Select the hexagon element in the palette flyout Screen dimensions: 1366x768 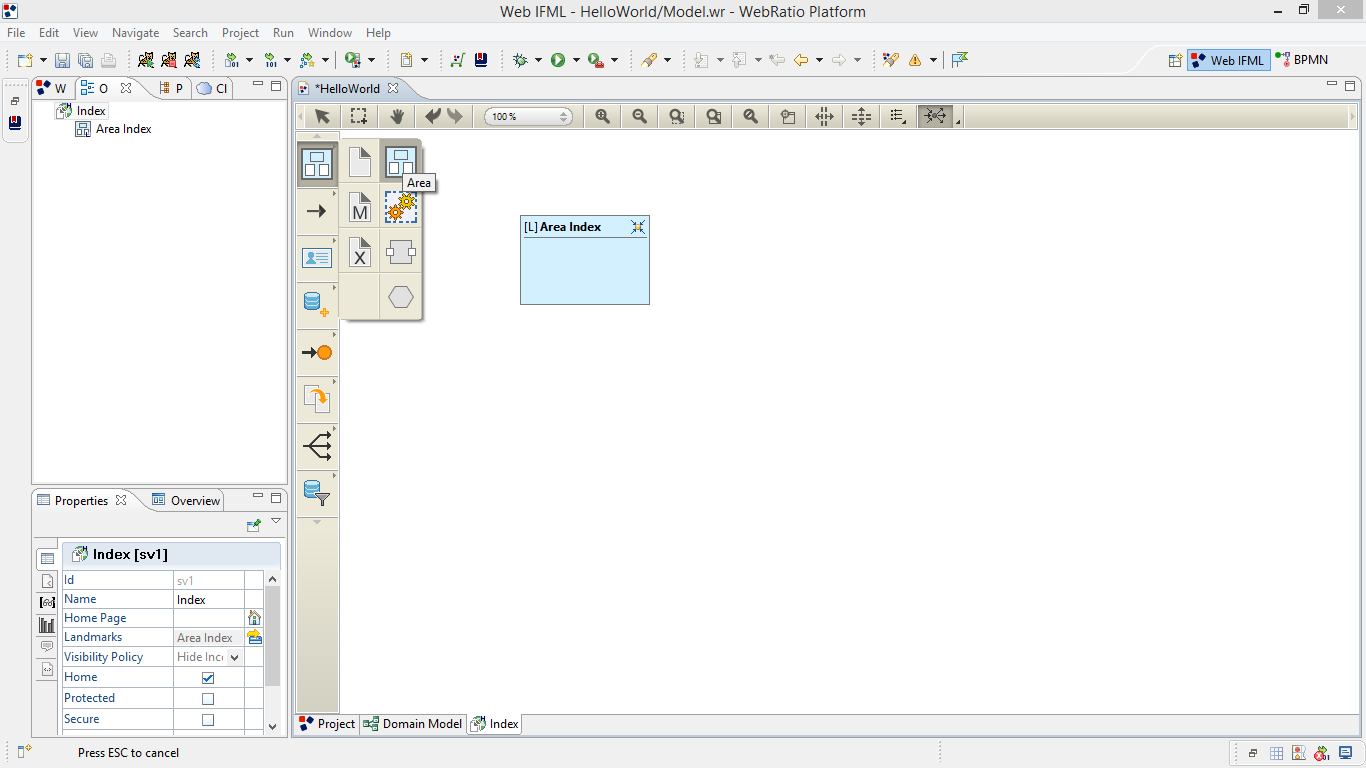point(401,297)
